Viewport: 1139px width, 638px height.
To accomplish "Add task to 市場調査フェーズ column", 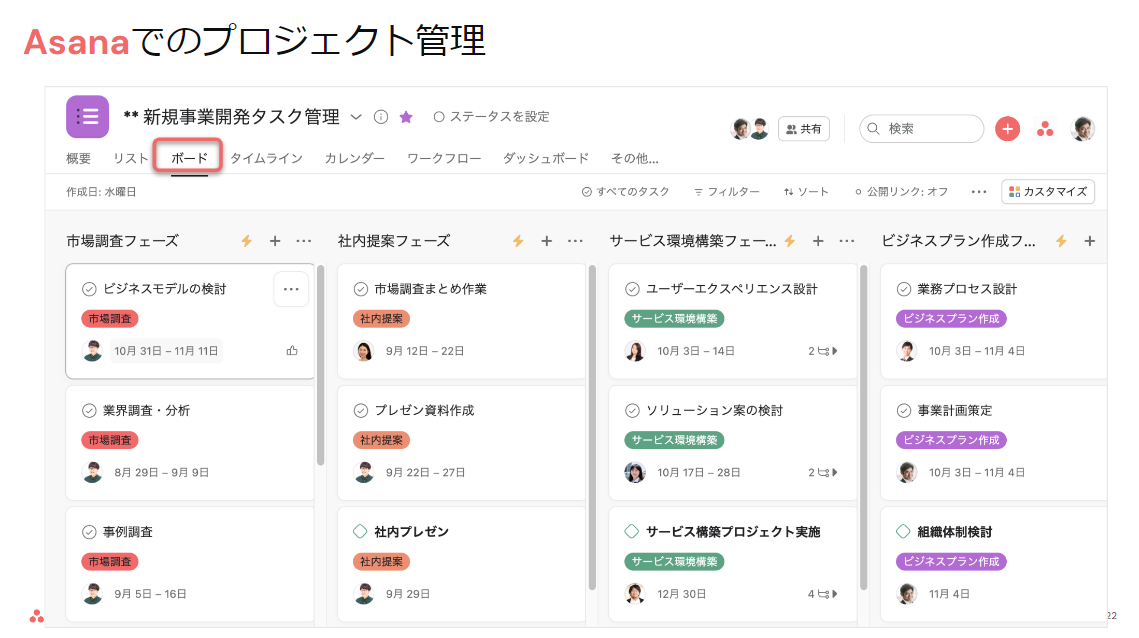I will pyautogui.click(x=275, y=241).
